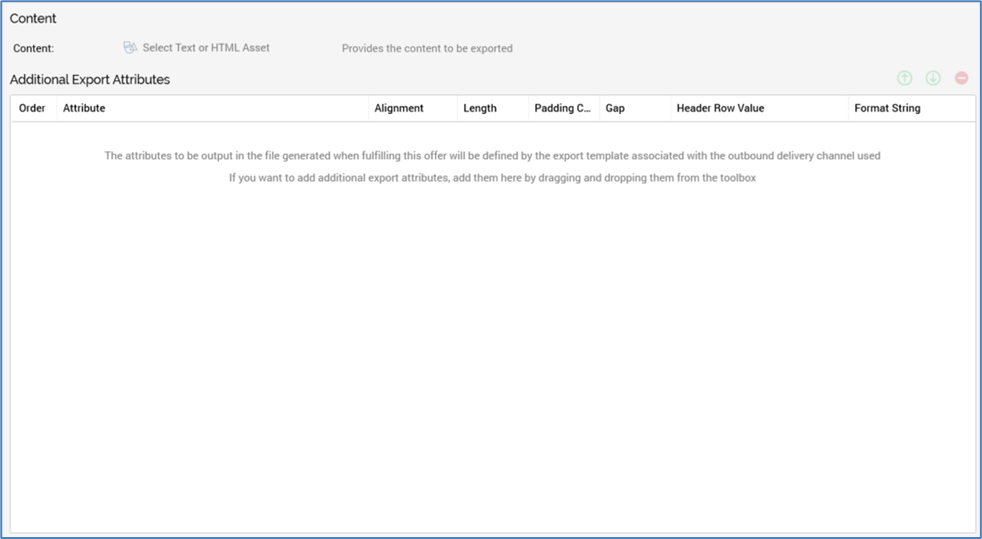Click the Header Row Value column header

click(720, 108)
